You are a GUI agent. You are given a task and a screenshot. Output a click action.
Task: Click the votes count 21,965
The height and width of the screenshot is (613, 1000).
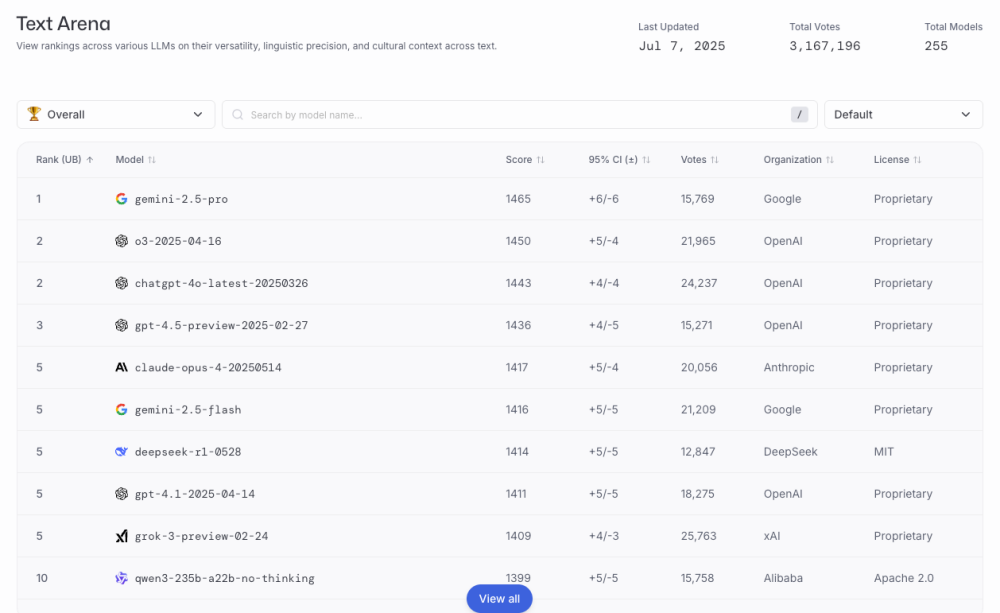click(698, 241)
